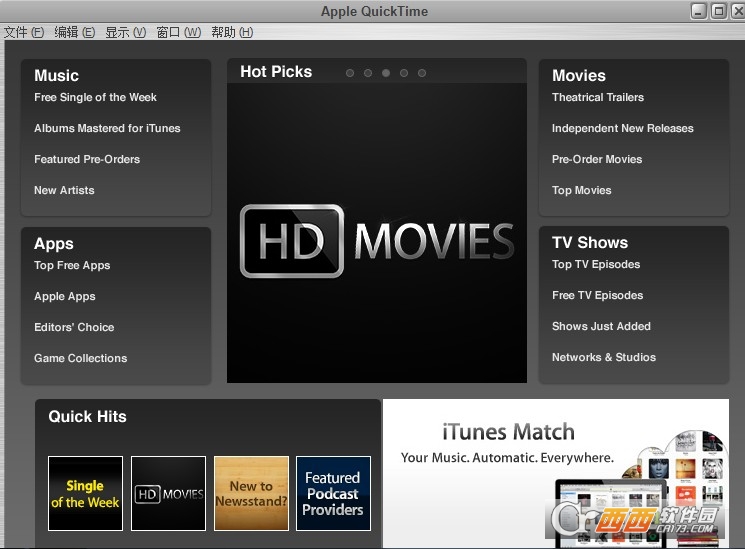Screen dimensions: 745x549
Task: Open the HD Movies Quick Hits tile
Action: click(169, 493)
